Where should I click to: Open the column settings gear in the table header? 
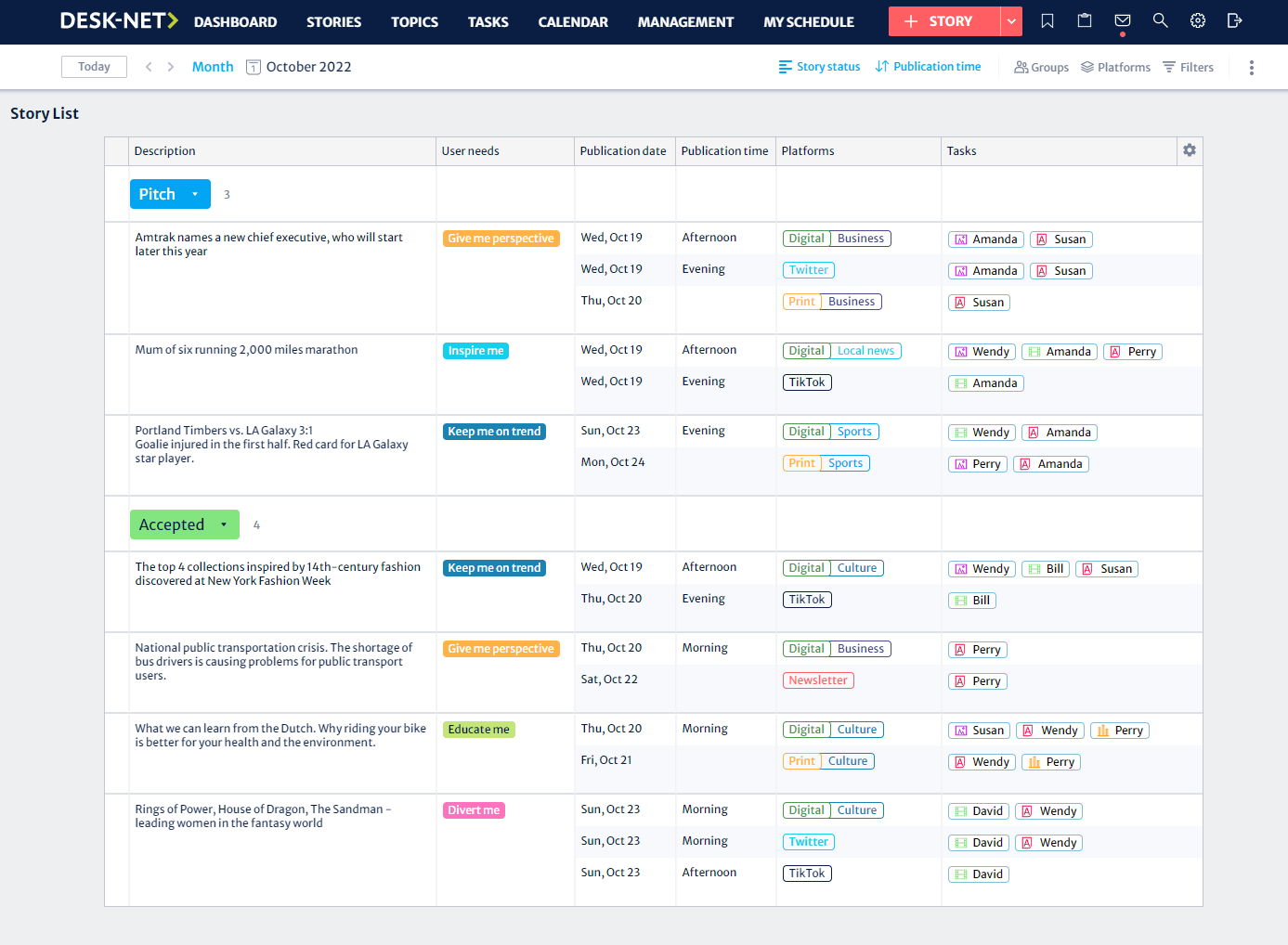point(1189,149)
